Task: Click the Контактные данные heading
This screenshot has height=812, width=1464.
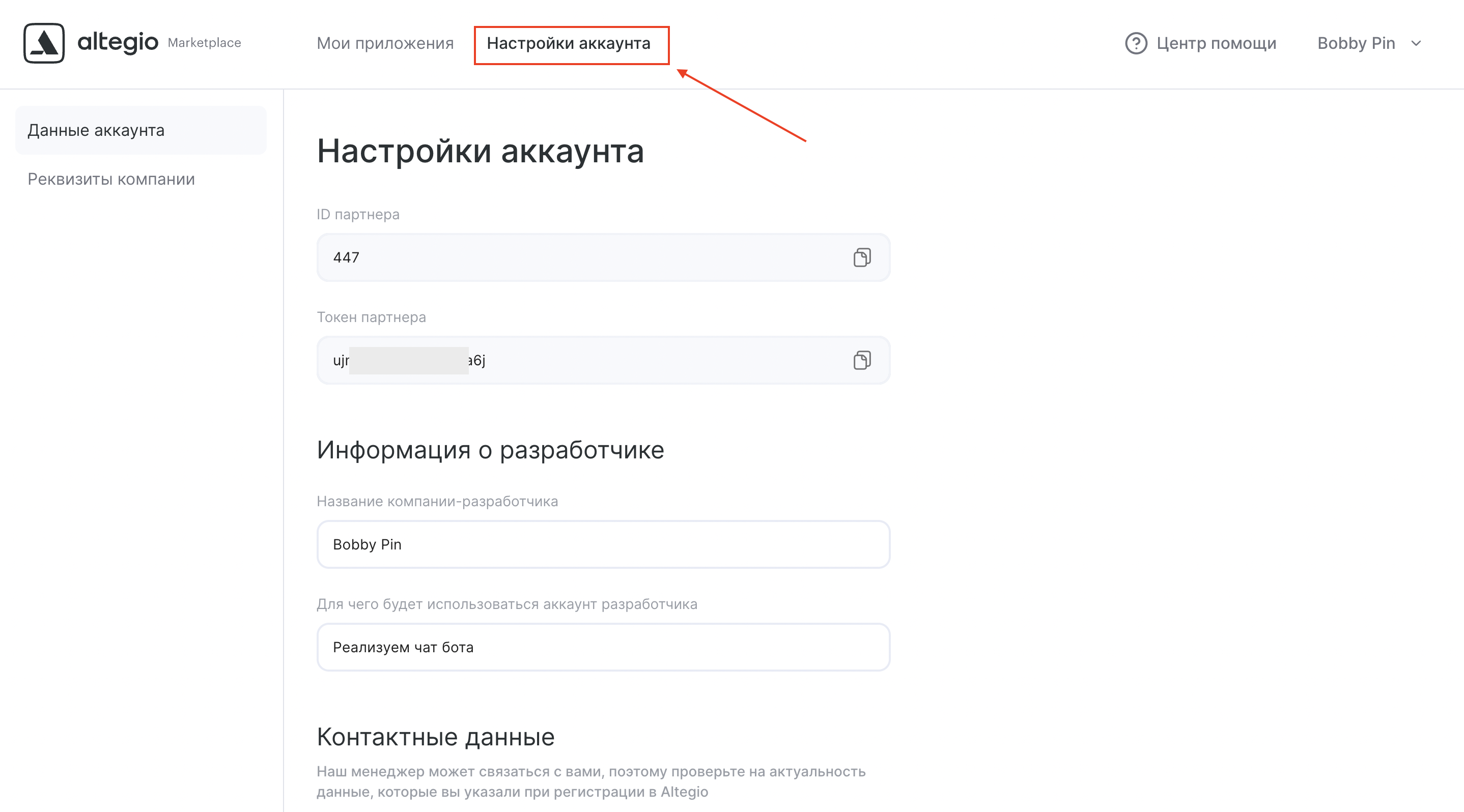Action: click(x=435, y=737)
